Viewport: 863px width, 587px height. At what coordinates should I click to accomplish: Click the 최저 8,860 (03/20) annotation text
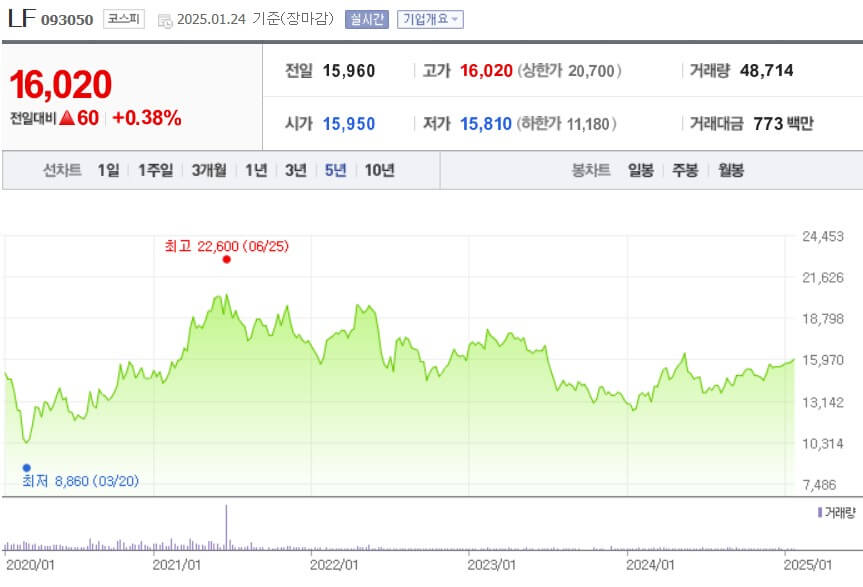[x=80, y=481]
